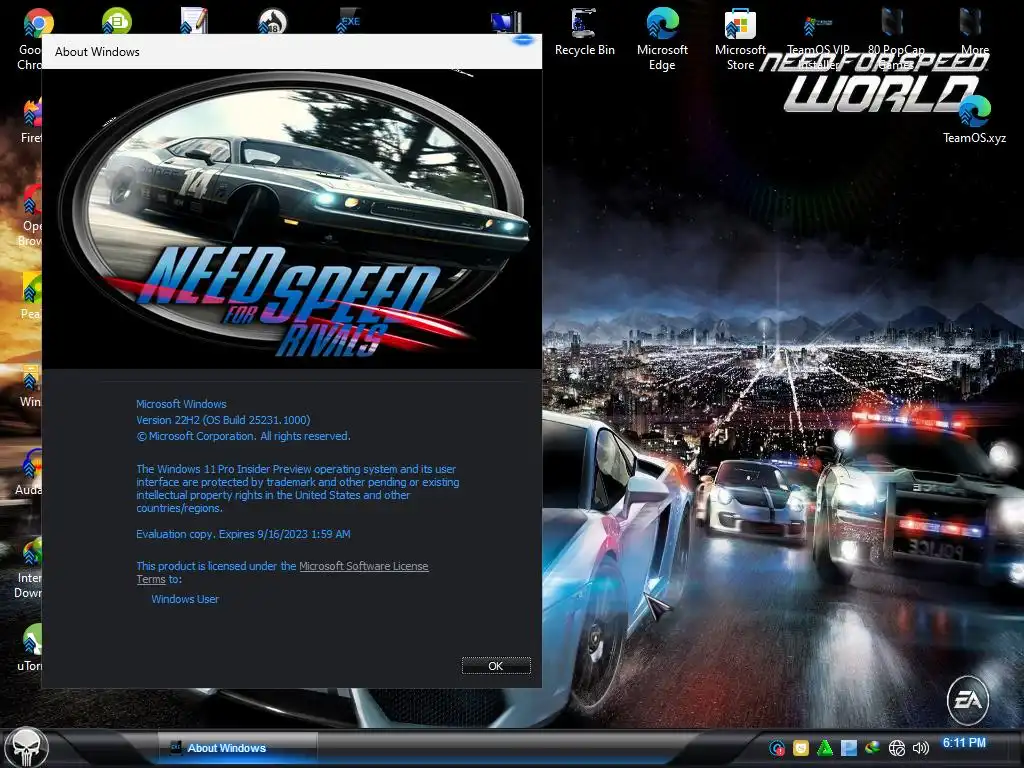
Task: Click the 'Microsoft Windows' heading text
Action: pos(181,404)
